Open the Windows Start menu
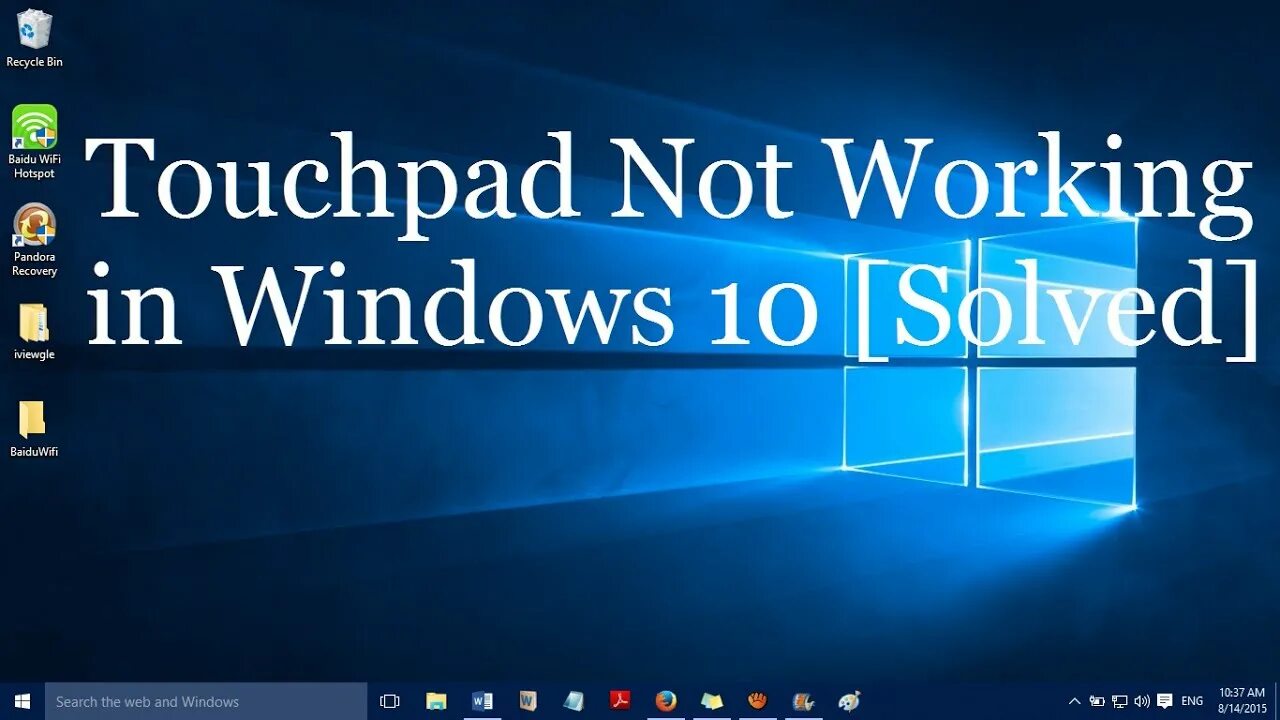Viewport: 1280px width, 720px height. (22, 701)
